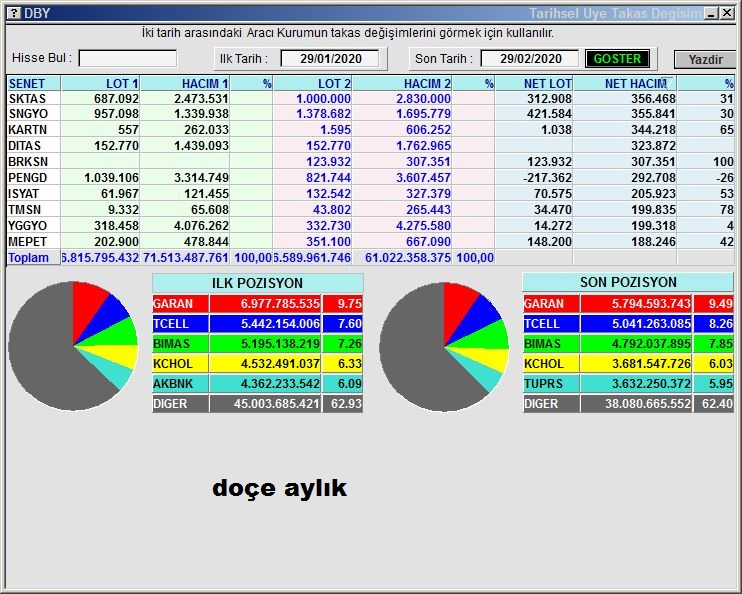Click the ILK POZISYON pie chart
Screen dimensions: 742x594
click(x=73, y=346)
